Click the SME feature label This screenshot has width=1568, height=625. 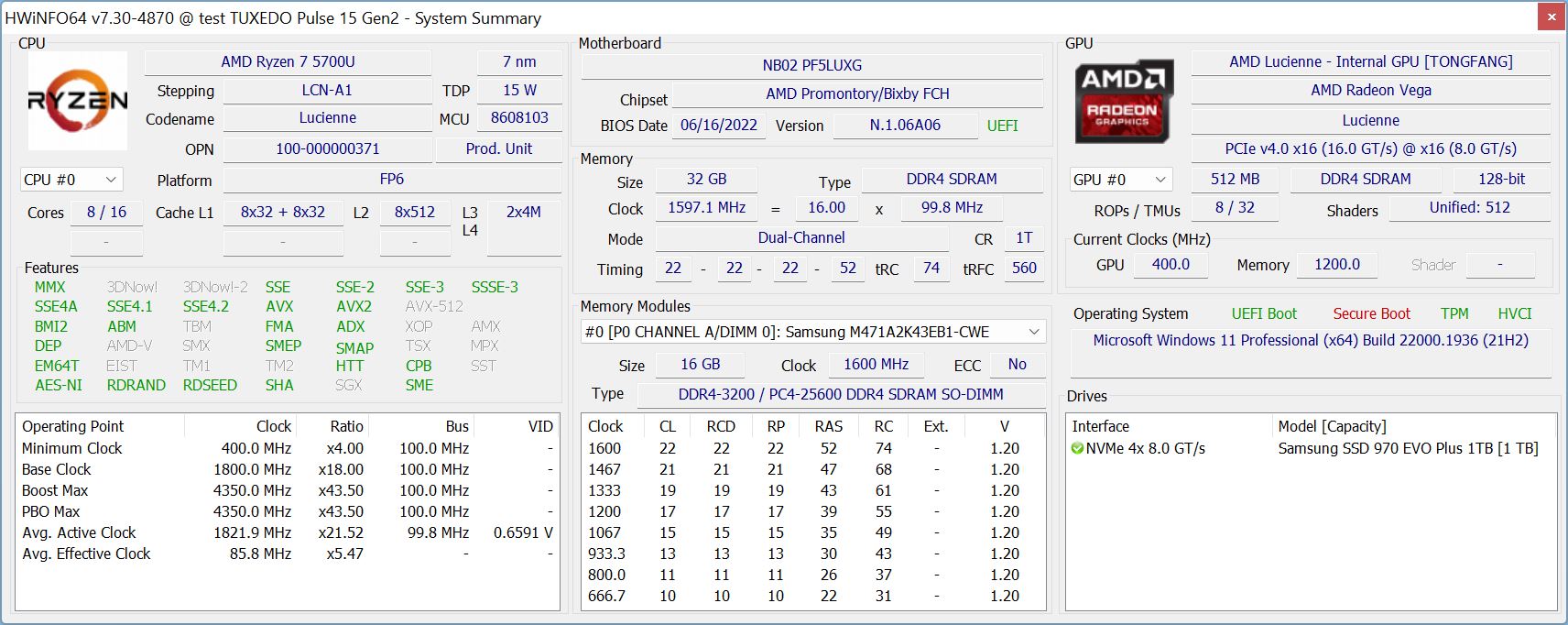pos(419,386)
